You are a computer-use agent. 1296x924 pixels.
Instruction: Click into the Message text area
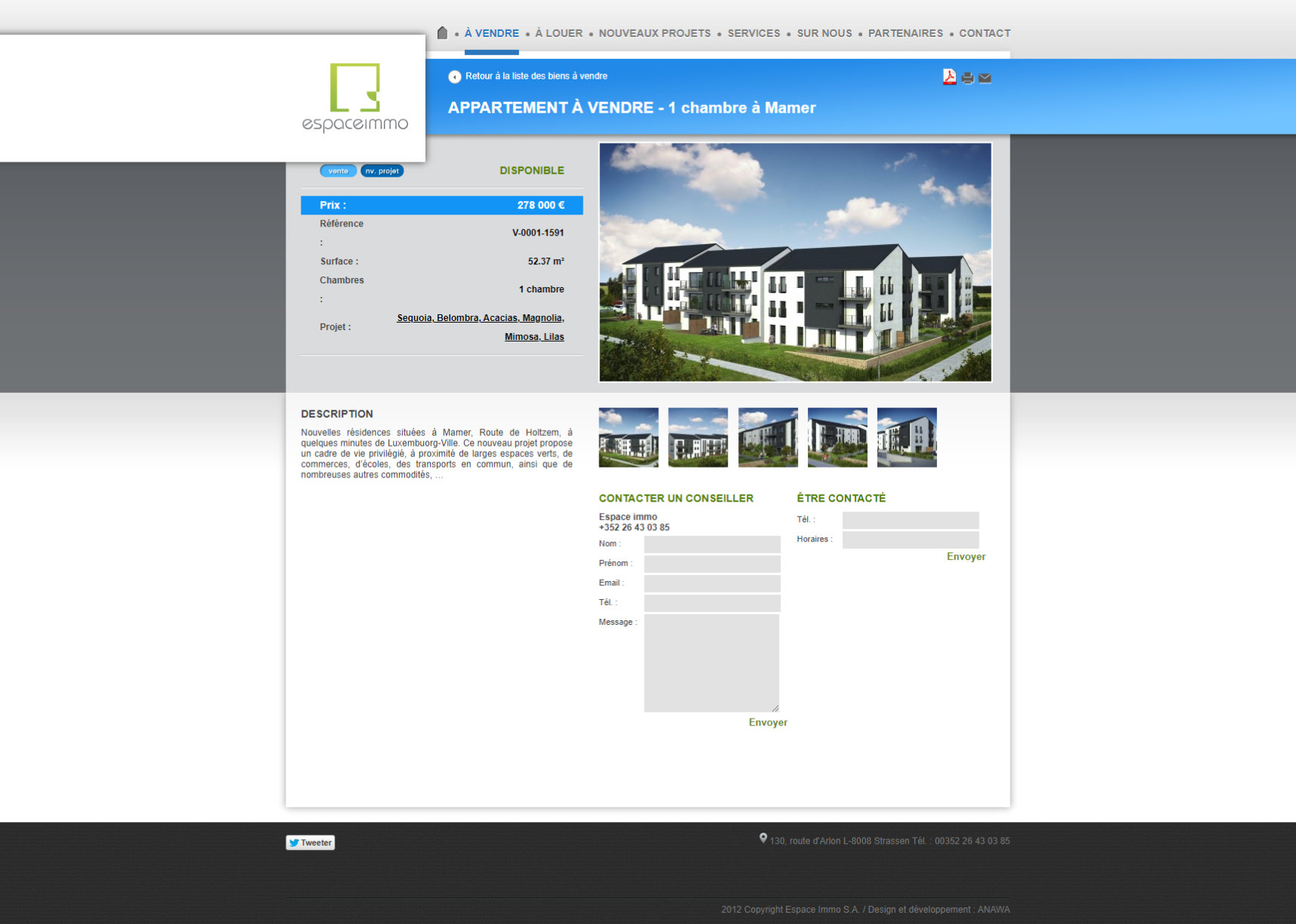click(x=710, y=663)
